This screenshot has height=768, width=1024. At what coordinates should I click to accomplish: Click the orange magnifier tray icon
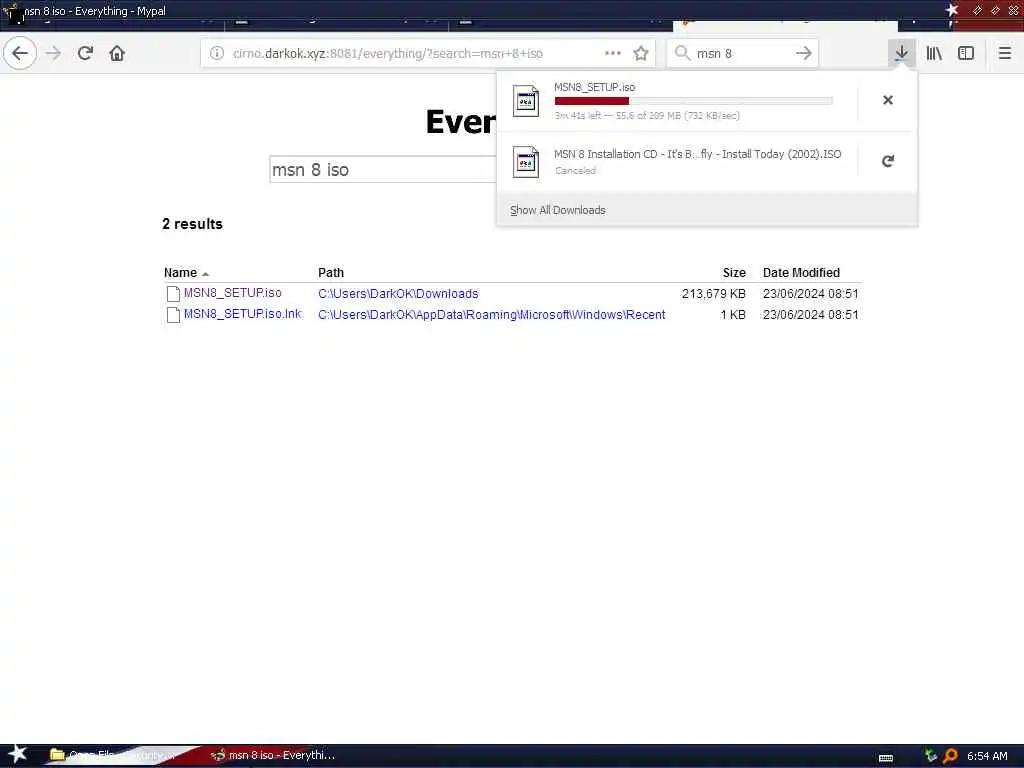[950, 756]
